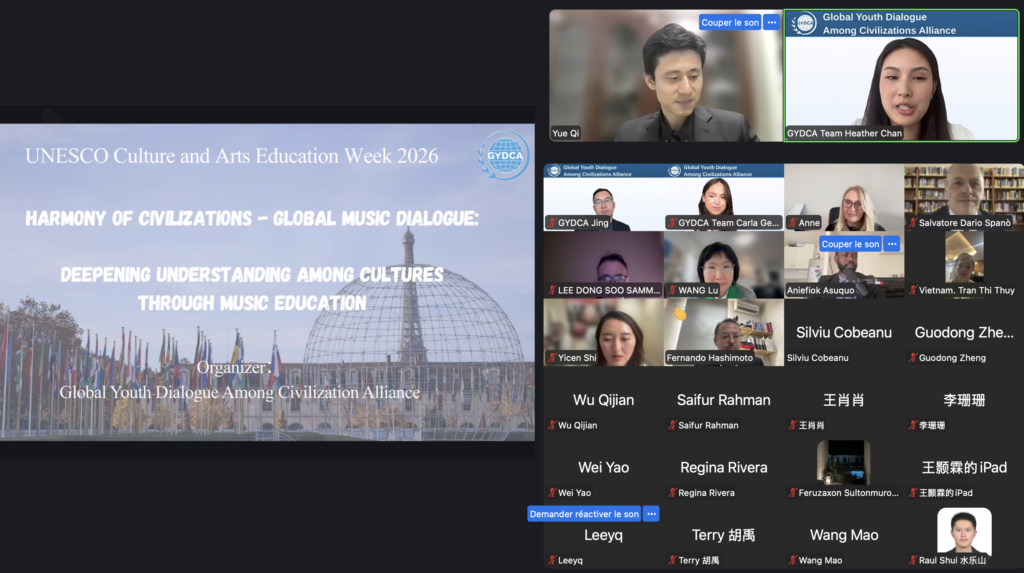Click Demander réactiver le son for Leeyq
The width and height of the screenshot is (1024, 573).
584,514
